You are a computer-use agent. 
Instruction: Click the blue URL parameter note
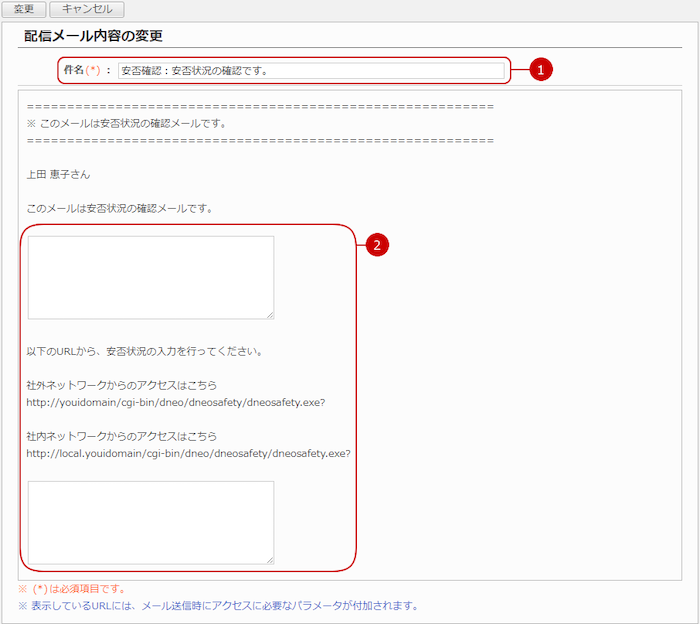click(217, 606)
